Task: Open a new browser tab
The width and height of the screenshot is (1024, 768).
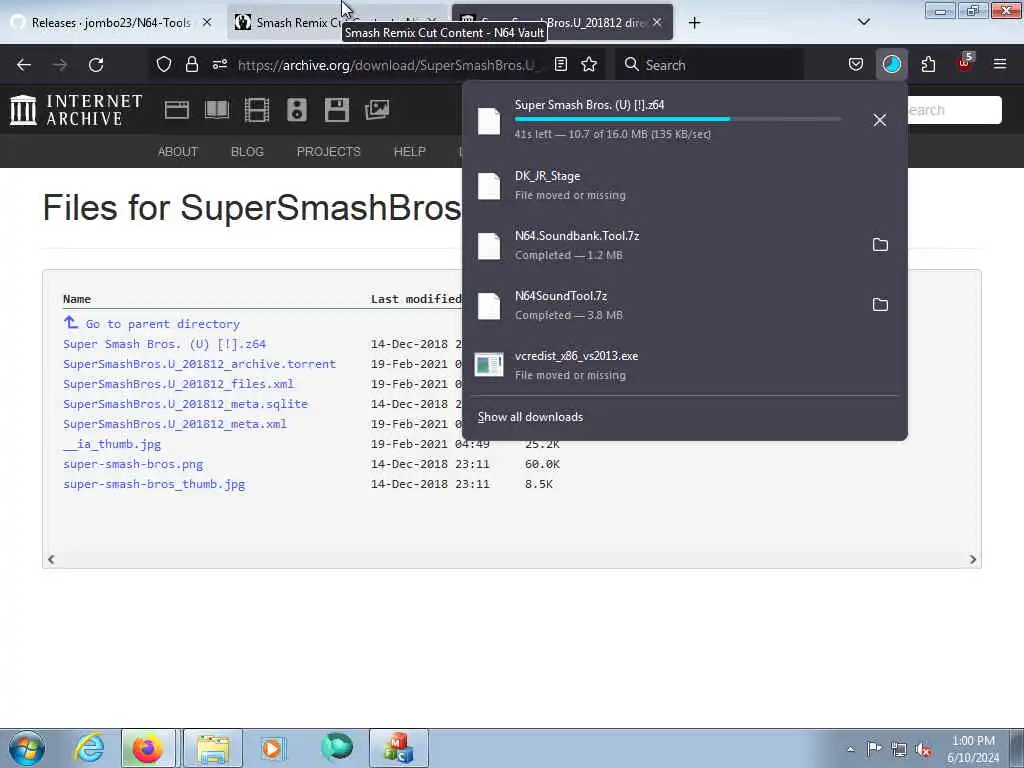Action: point(694,23)
